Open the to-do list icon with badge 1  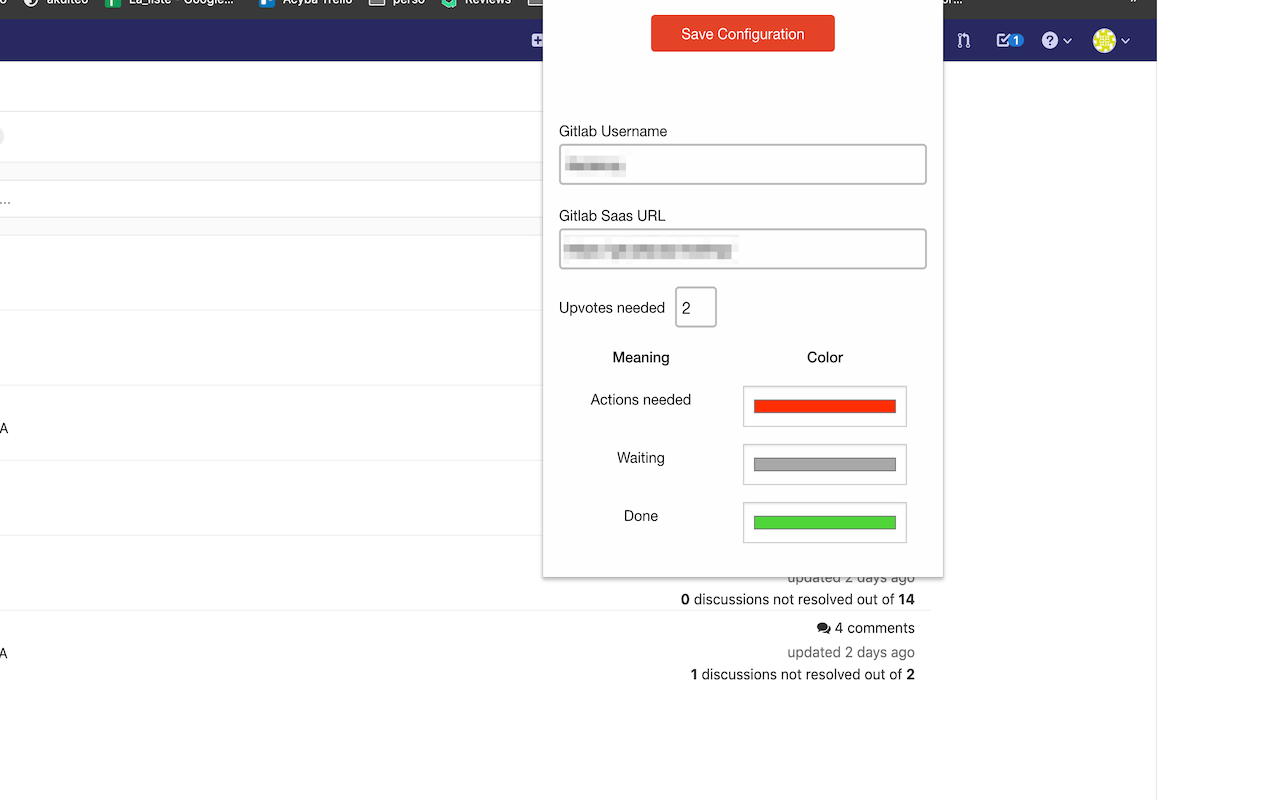(1009, 40)
